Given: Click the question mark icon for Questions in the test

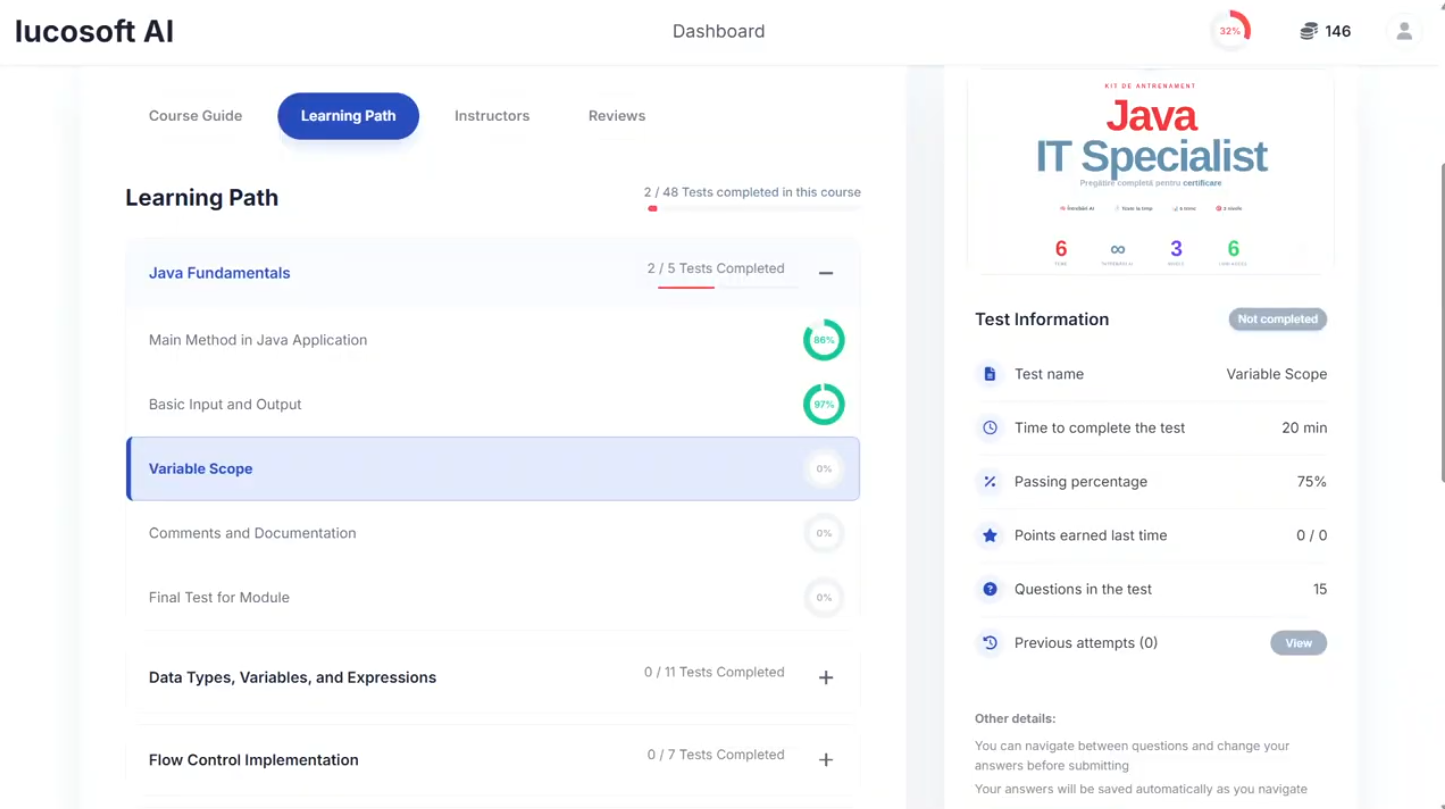Looking at the screenshot, I should [989, 589].
